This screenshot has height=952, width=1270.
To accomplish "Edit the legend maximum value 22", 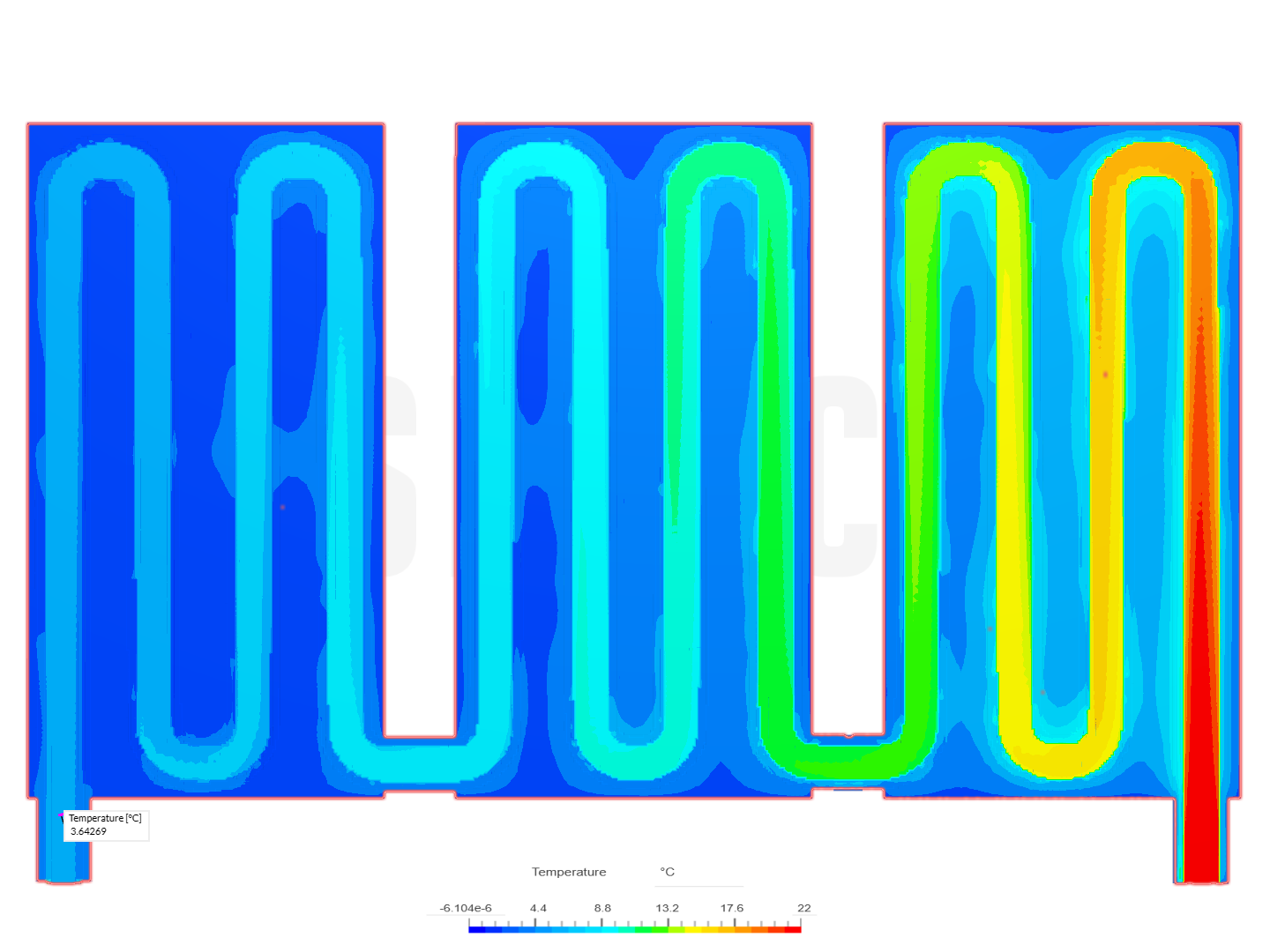I will [x=803, y=908].
